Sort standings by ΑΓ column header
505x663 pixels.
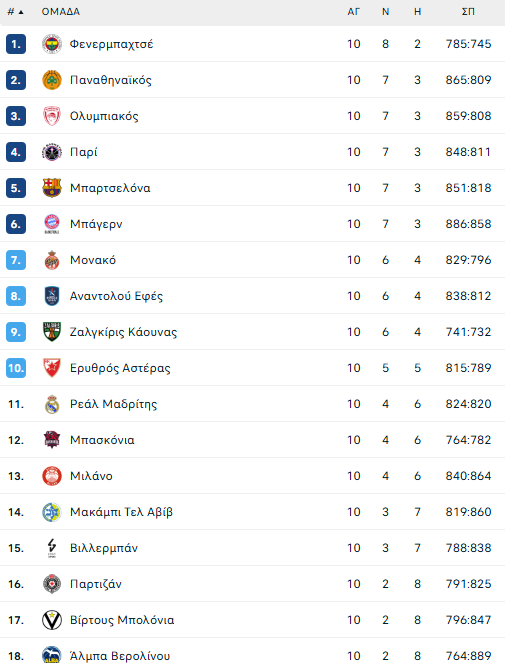pyautogui.click(x=354, y=12)
